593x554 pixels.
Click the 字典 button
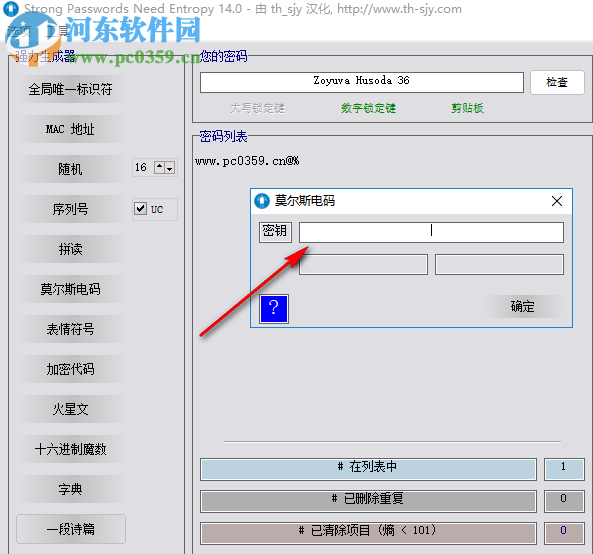pos(71,489)
